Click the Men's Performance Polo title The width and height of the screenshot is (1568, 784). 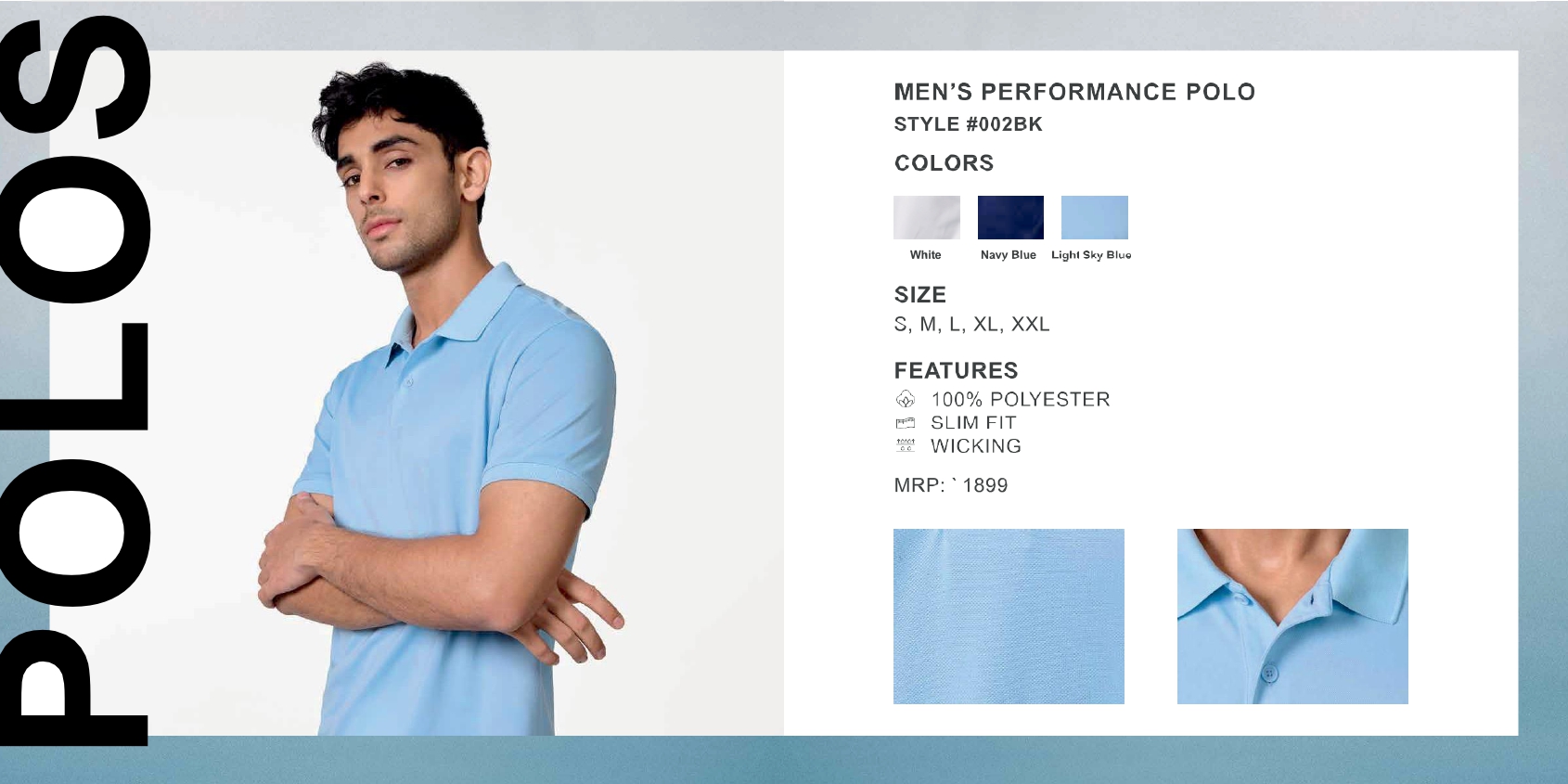[x=1074, y=92]
